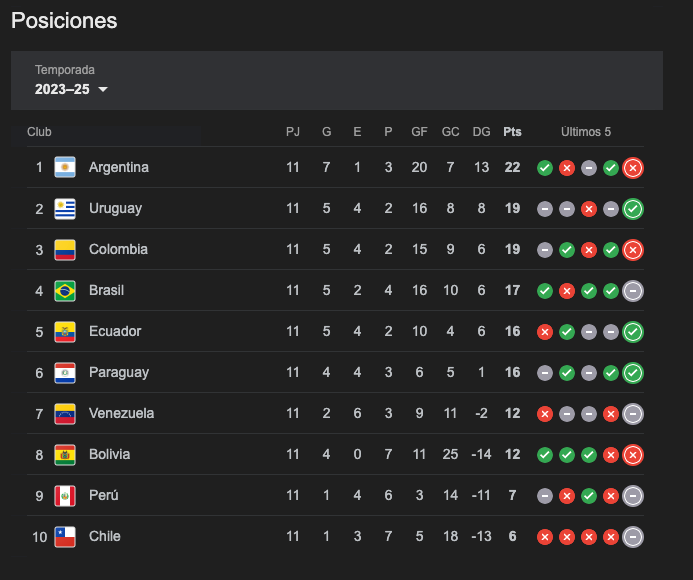Click Brasil's latest match draw icon
The image size is (693, 580).
tap(633, 291)
